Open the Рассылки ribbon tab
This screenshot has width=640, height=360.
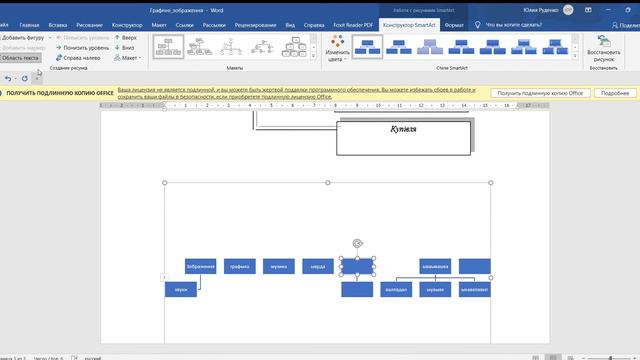click(x=214, y=25)
